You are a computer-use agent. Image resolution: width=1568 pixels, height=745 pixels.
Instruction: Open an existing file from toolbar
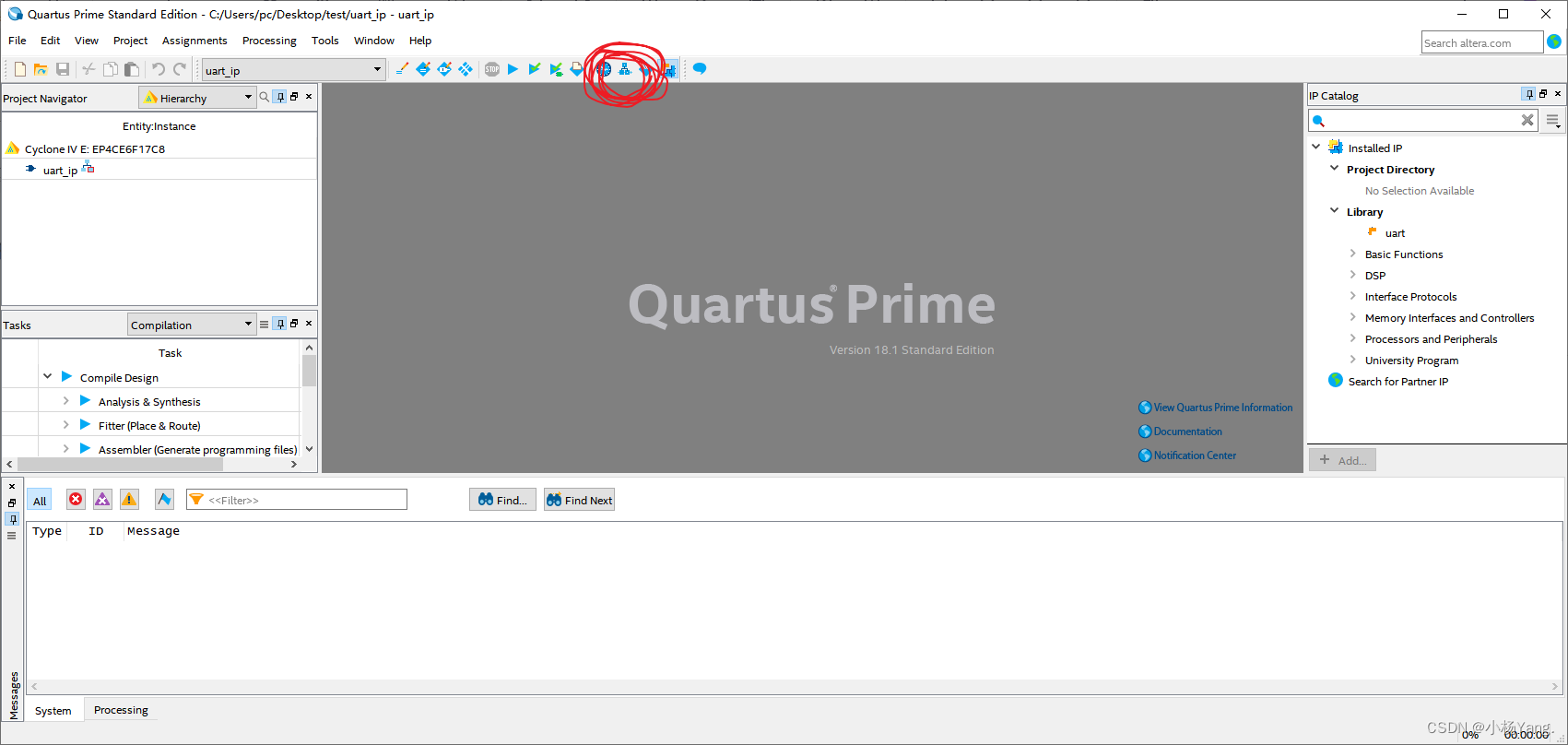pyautogui.click(x=41, y=69)
